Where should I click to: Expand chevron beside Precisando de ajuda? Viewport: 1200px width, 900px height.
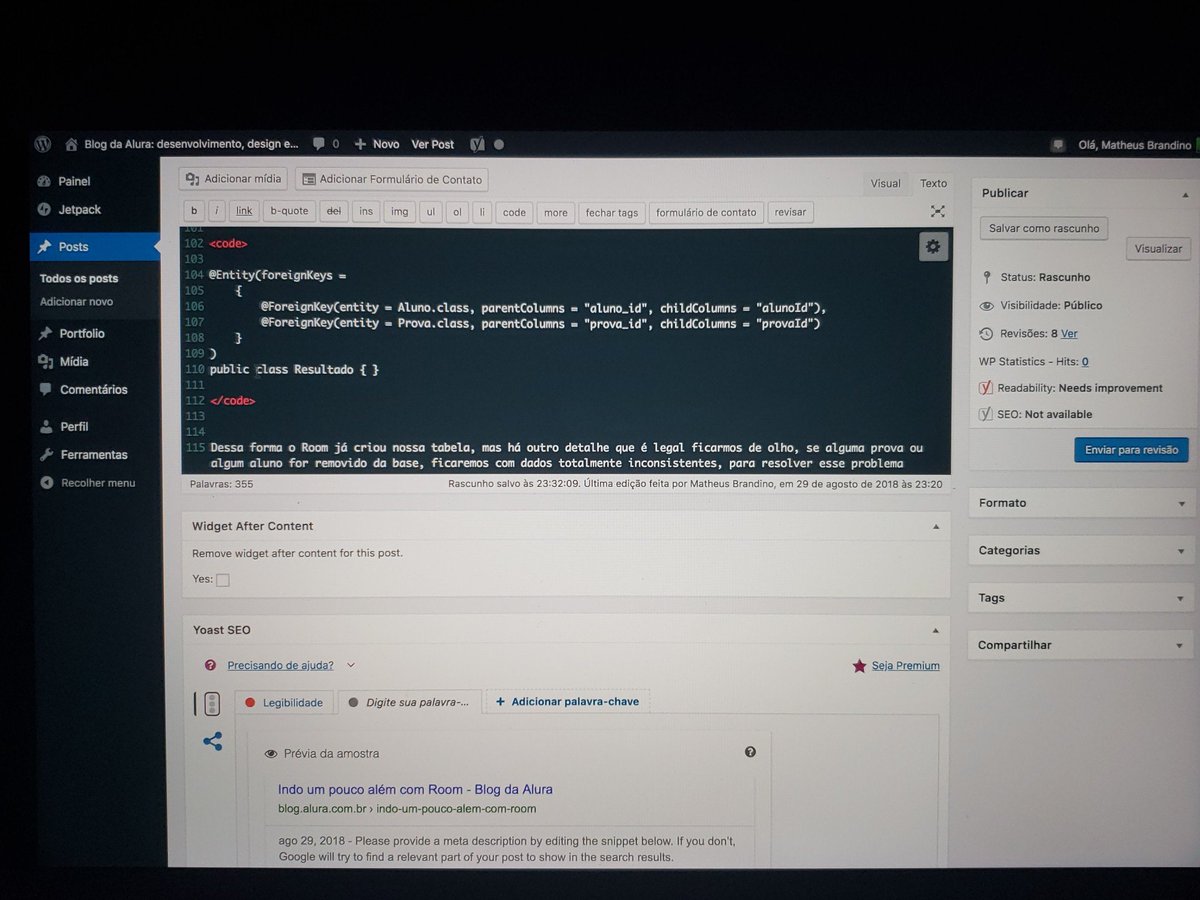(x=350, y=665)
